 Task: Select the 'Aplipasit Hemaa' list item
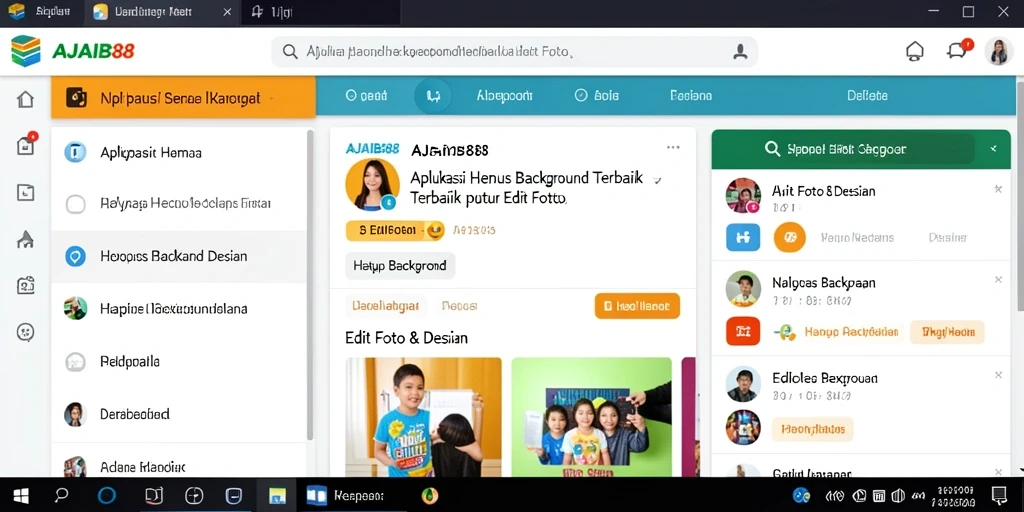point(178,153)
